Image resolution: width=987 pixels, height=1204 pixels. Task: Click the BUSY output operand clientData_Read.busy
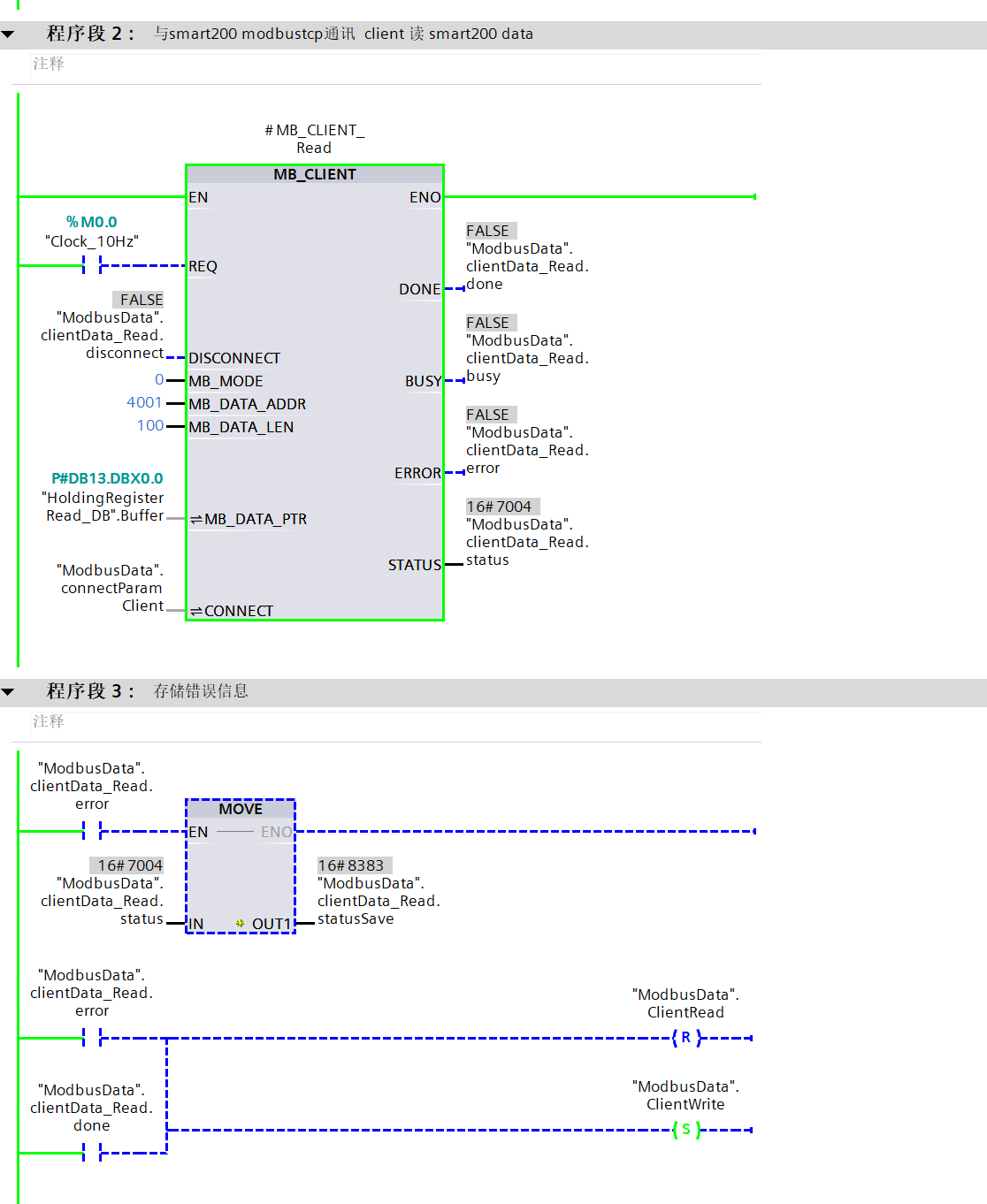(527, 358)
